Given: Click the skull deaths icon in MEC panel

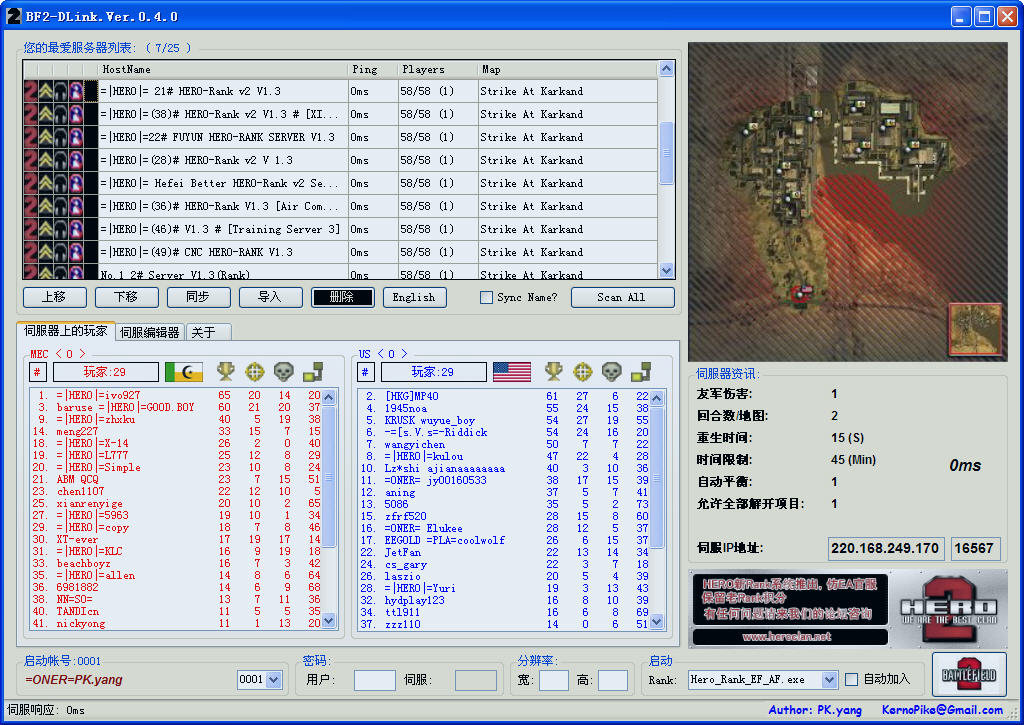Looking at the screenshot, I should coord(283,372).
